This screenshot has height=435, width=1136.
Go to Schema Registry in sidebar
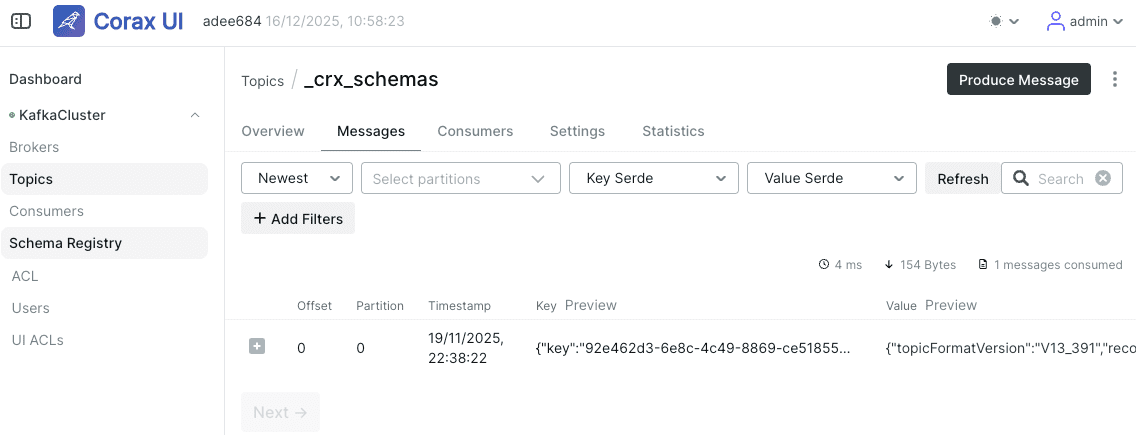[x=104, y=243]
